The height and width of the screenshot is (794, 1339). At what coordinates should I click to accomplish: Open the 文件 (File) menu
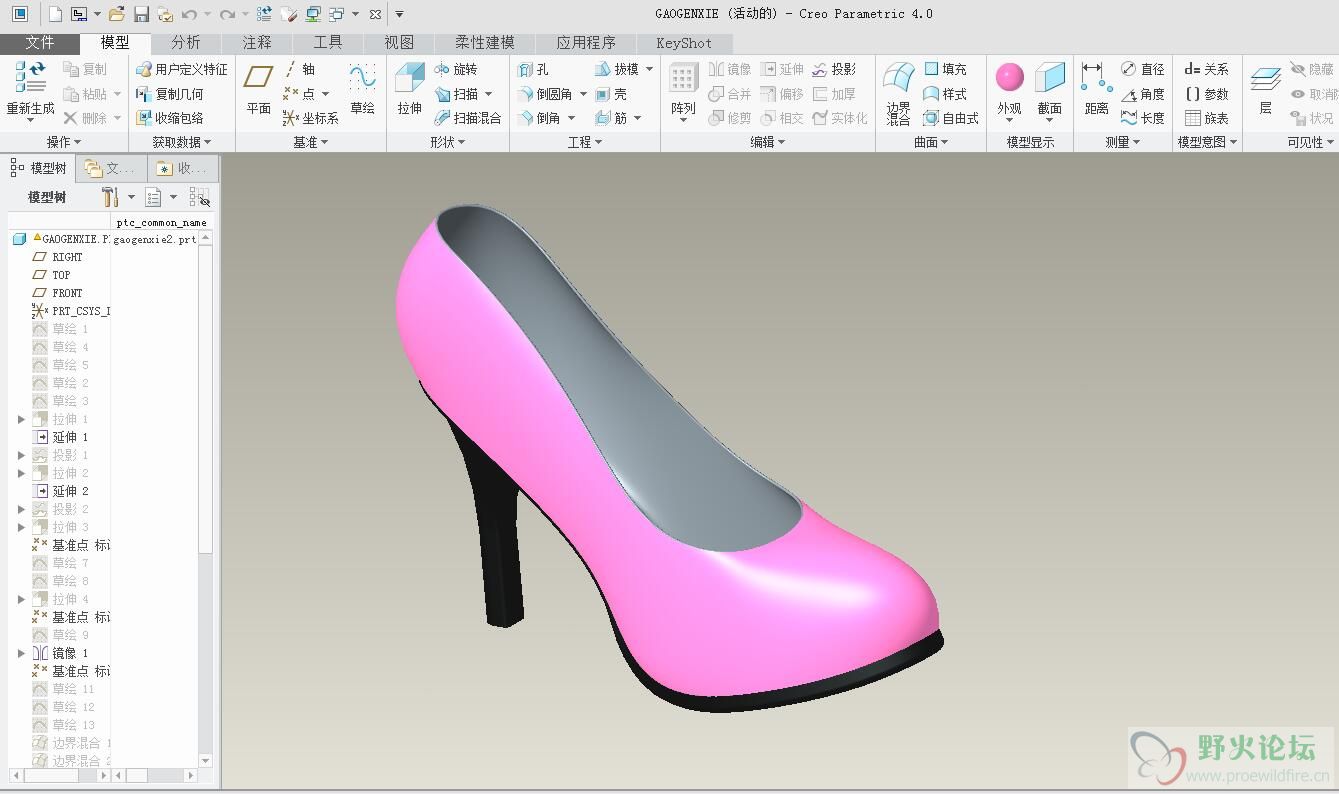coord(40,43)
